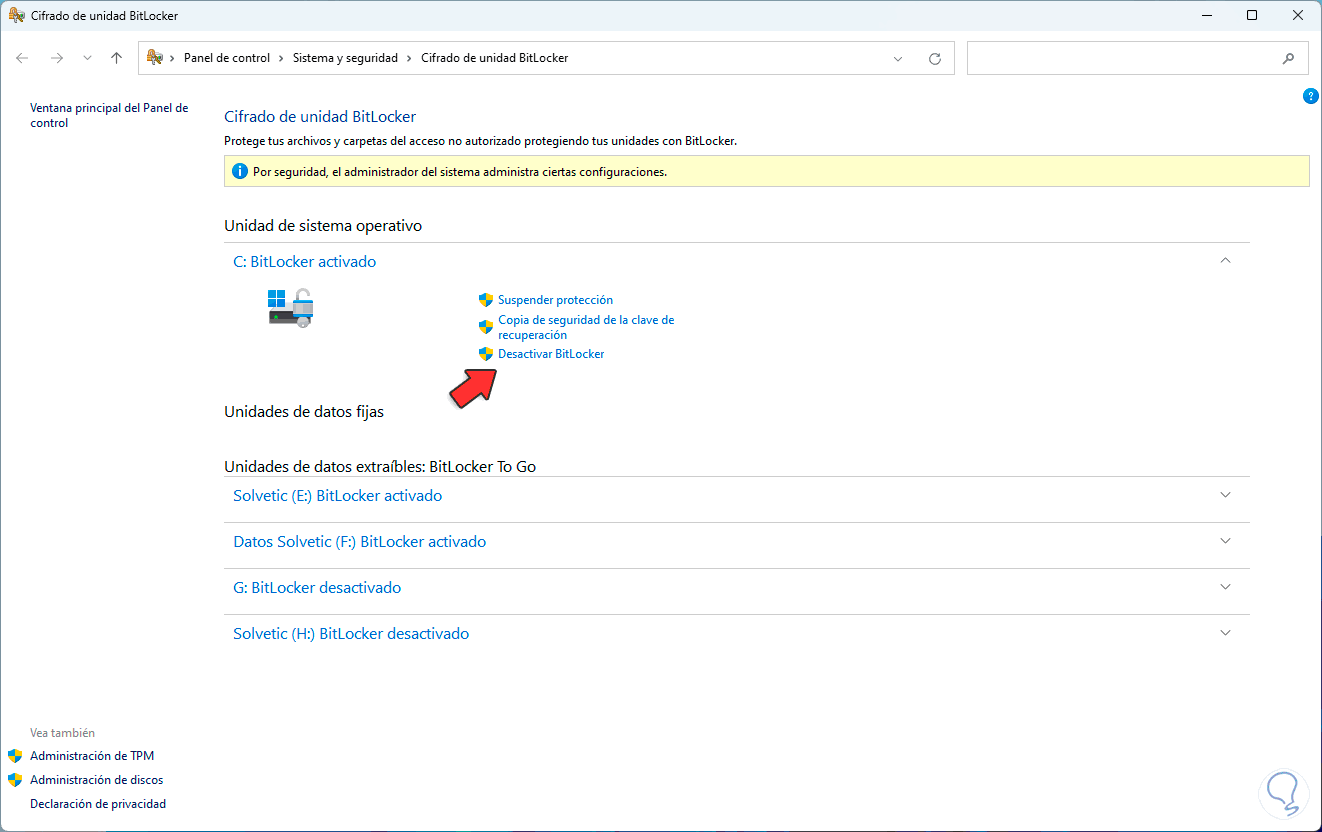Screen dimensions: 1322x832
Task: Expand Datos Solvetic (F:) drive section
Action: [x=1226, y=541]
